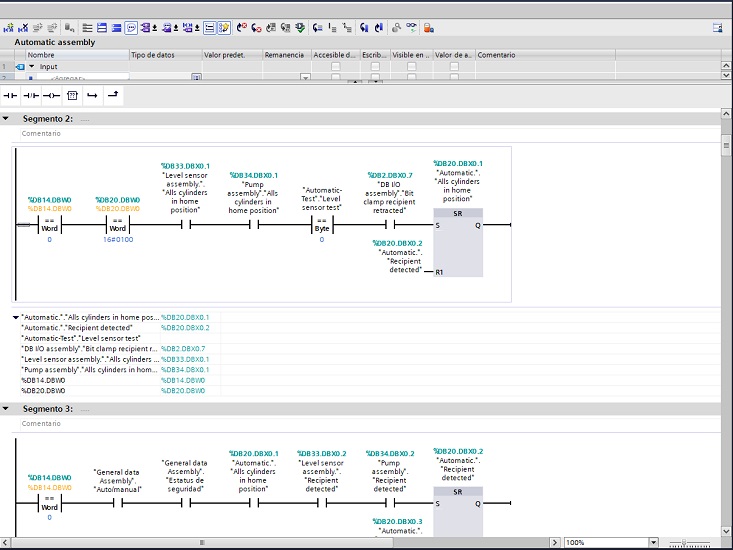The height and width of the screenshot is (550, 733).
Task: Collapse the Segmento 2 network
Action: click(6, 118)
